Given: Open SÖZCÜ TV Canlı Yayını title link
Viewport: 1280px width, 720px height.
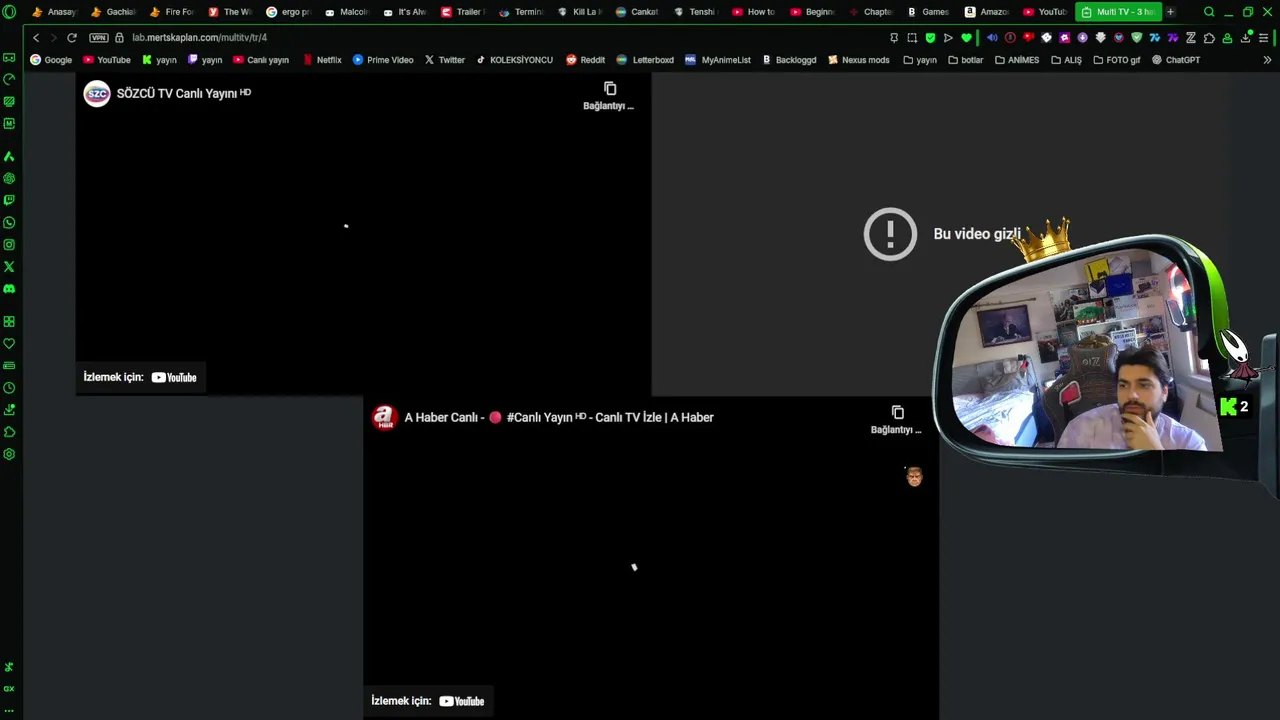Looking at the screenshot, I should point(184,93).
